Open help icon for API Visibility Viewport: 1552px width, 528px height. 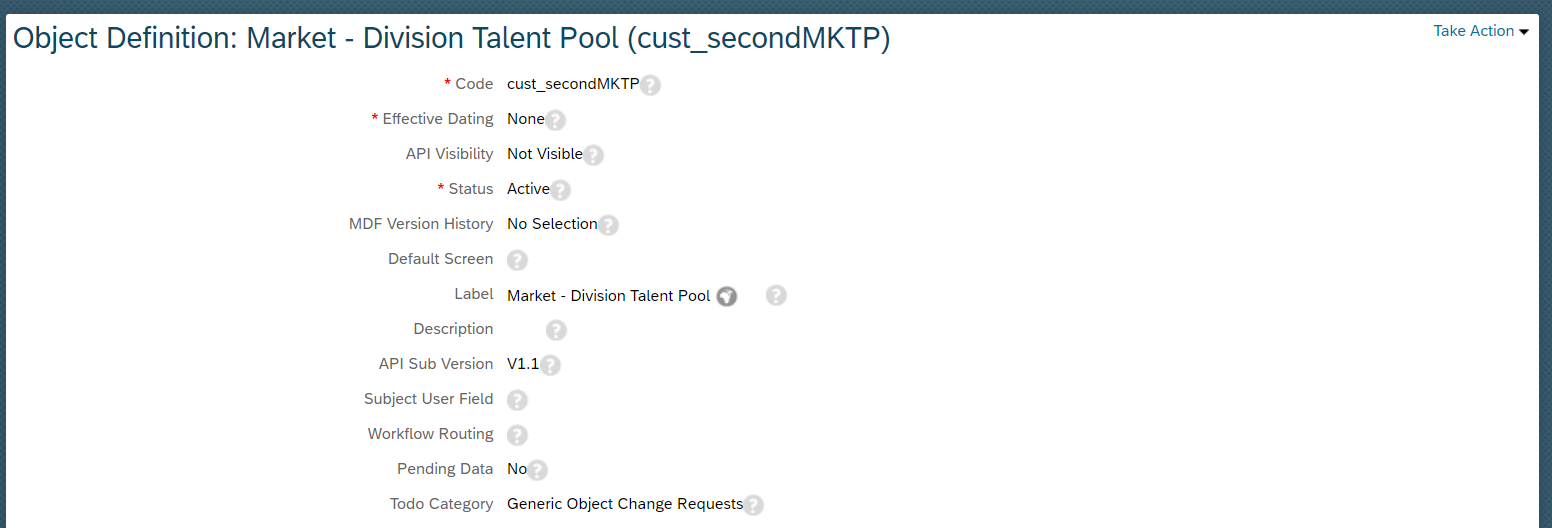593,155
